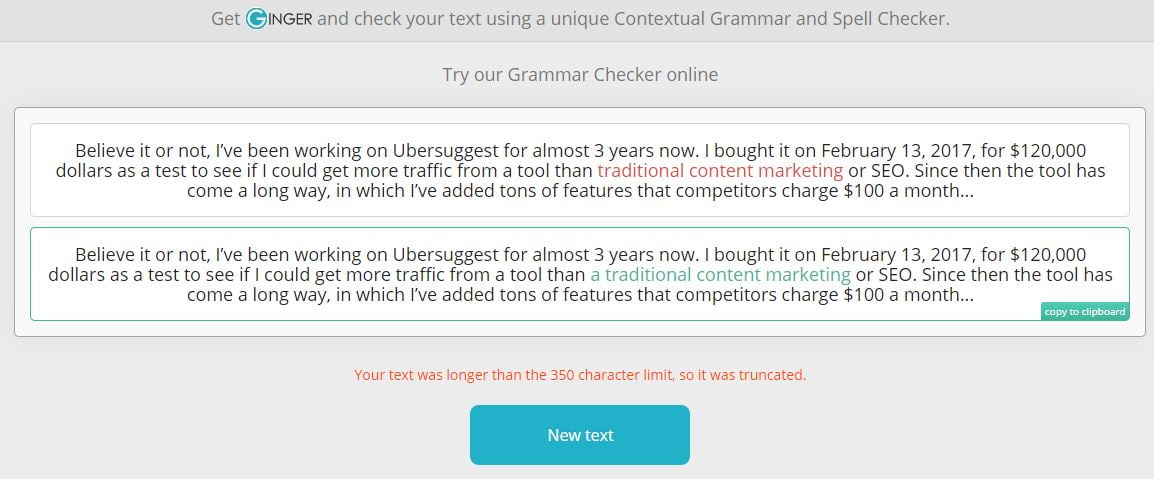The height and width of the screenshot is (479, 1154).
Task: Click the Ginger logo in the top banner
Action: click(x=279, y=18)
